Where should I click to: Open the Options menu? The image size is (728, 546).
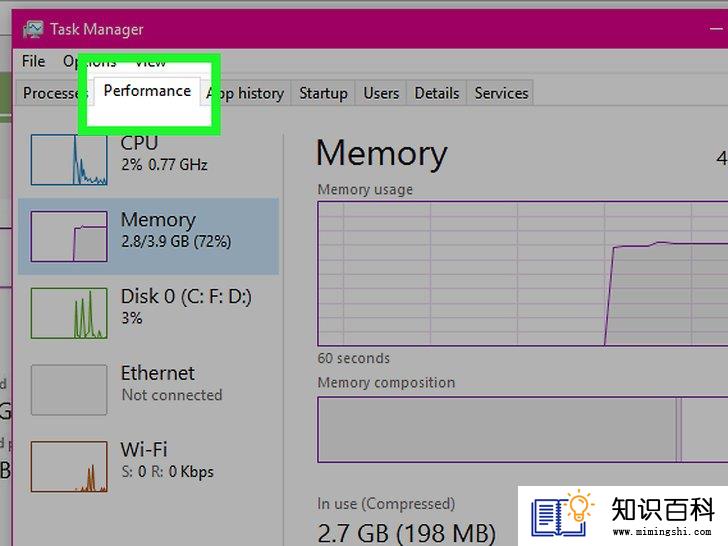(x=90, y=61)
